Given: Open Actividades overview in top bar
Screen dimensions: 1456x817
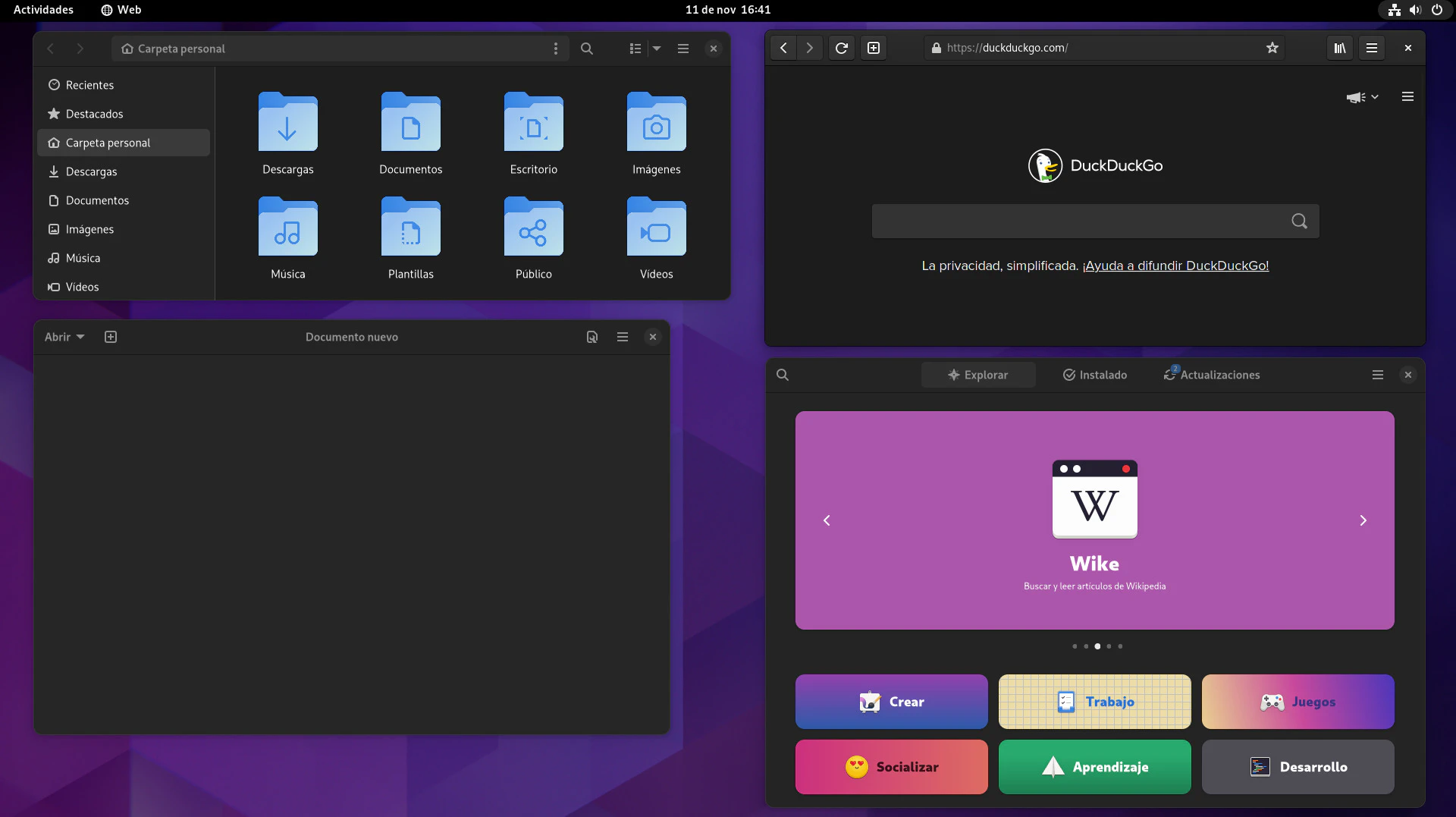Looking at the screenshot, I should [x=43, y=10].
